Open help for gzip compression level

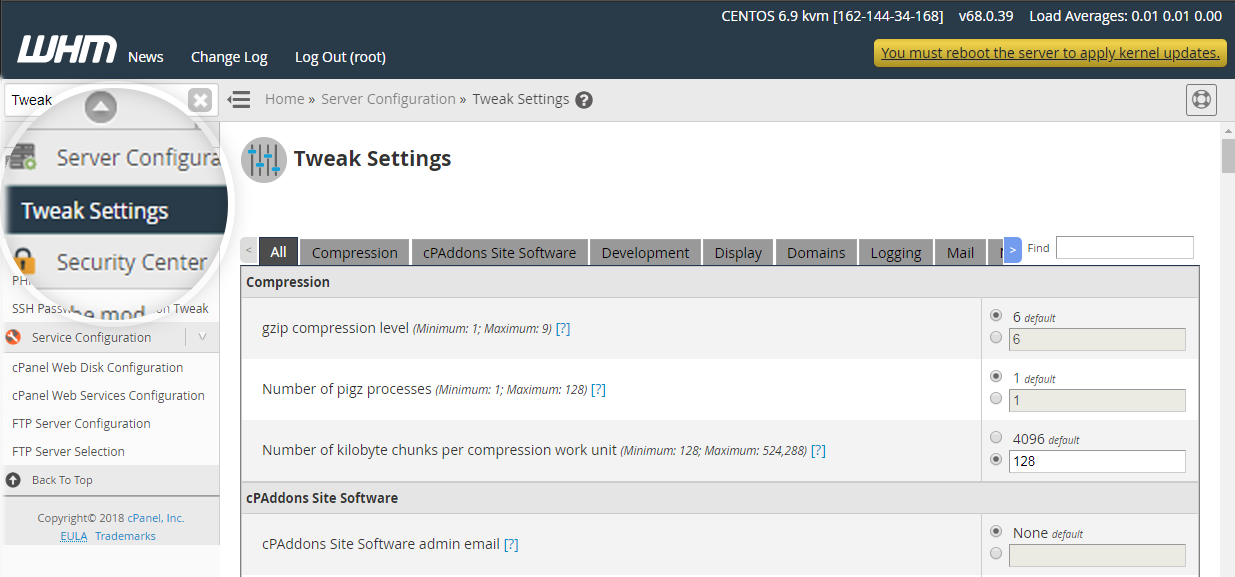563,328
